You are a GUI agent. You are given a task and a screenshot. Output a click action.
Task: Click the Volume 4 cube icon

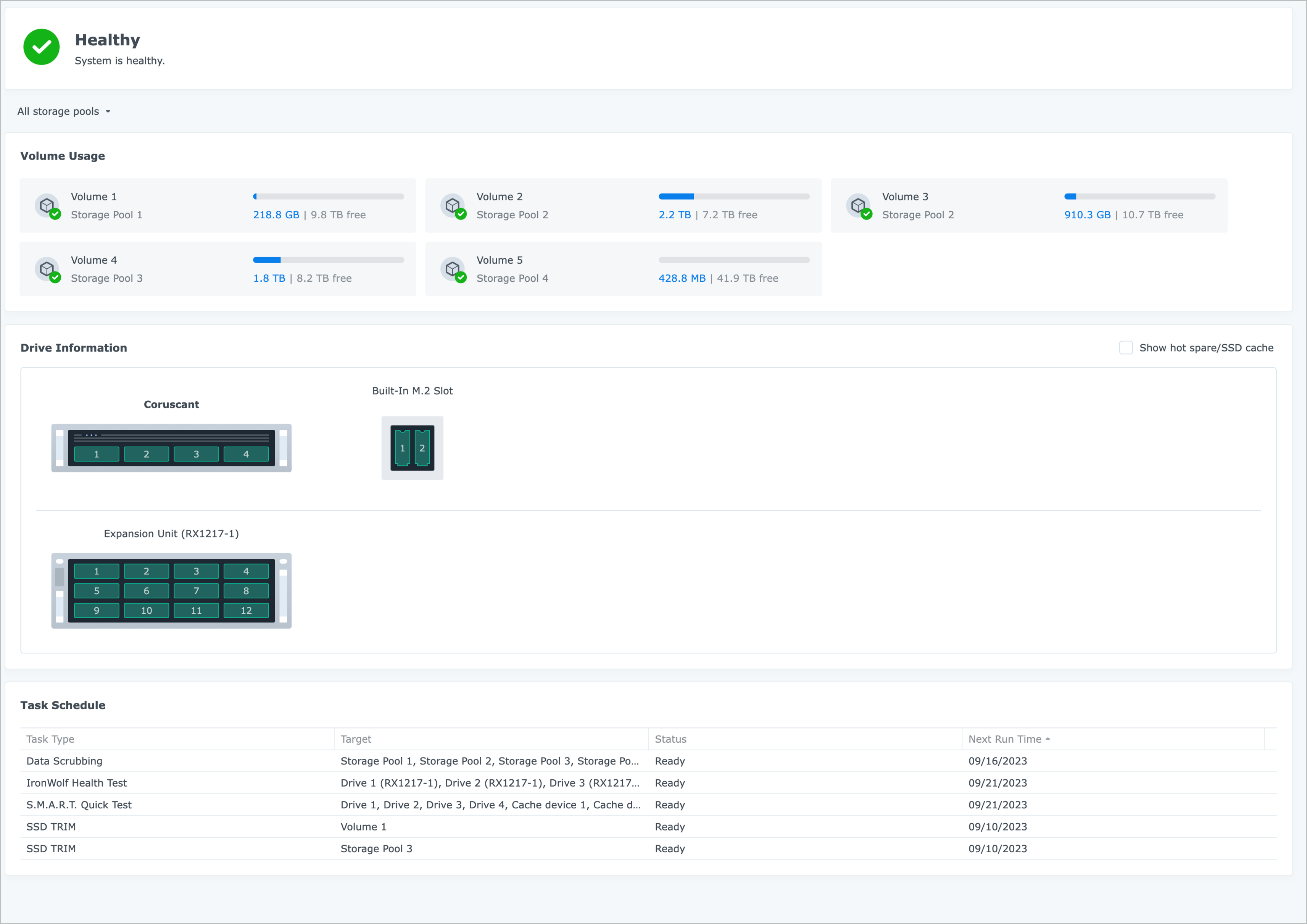click(x=48, y=269)
